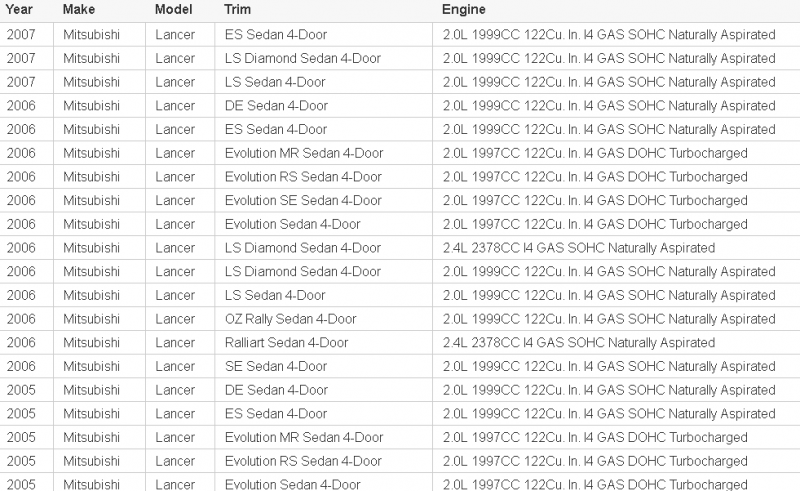Click the Ralliart Sedan 4-Door trim cell
Screen dimensions: 800x491
[287, 343]
